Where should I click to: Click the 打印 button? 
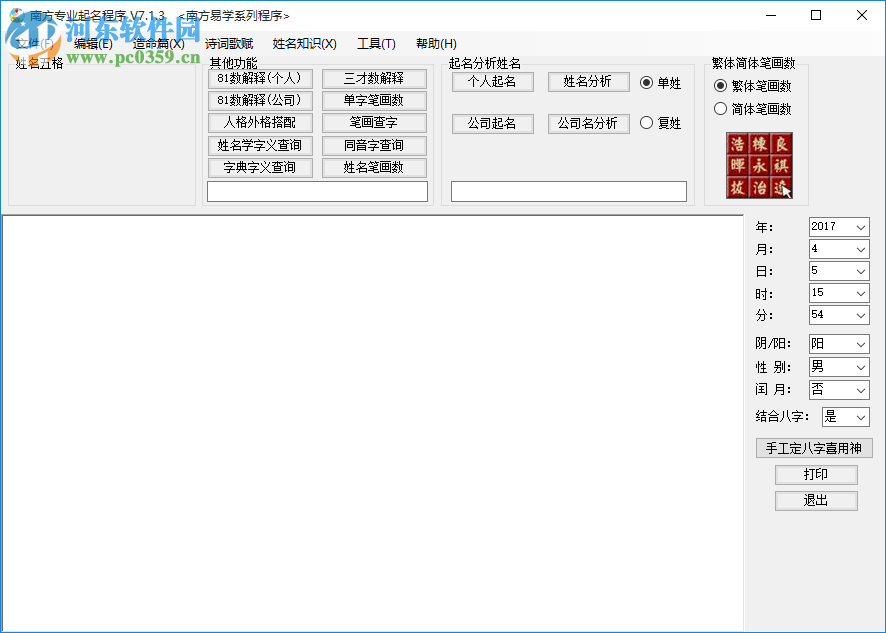(x=816, y=474)
